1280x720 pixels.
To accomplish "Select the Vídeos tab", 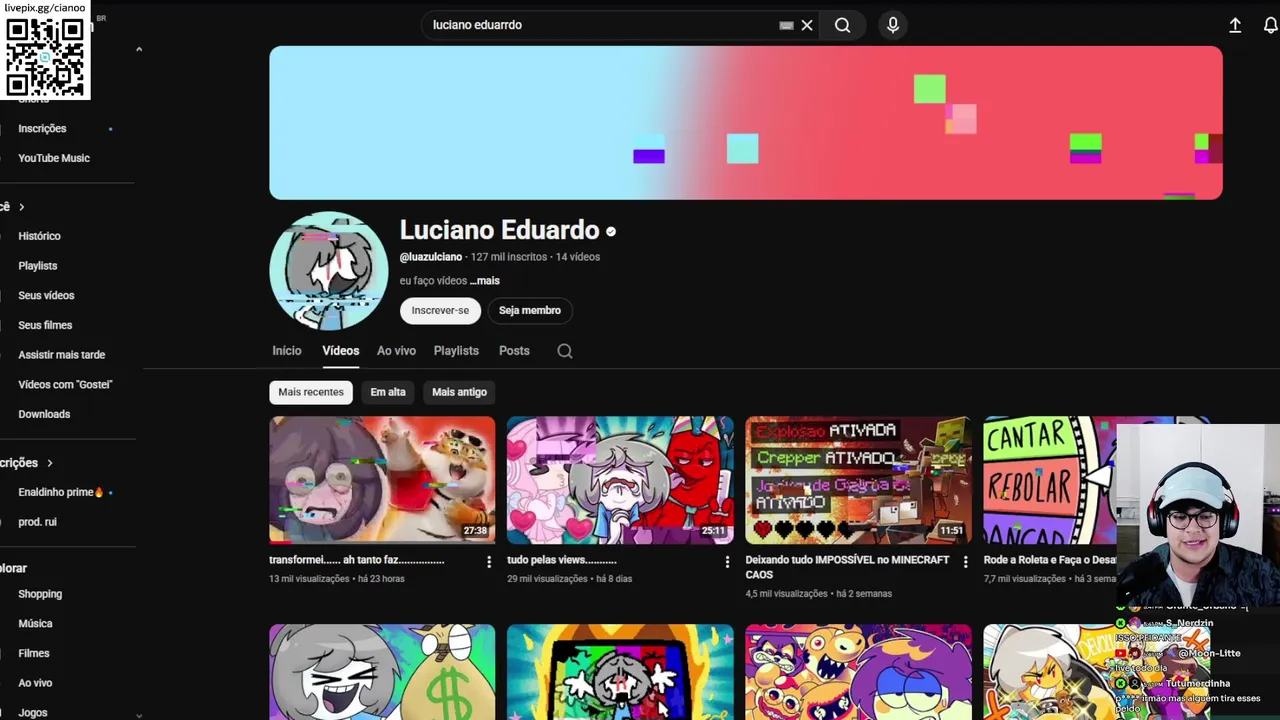I will coord(341,351).
